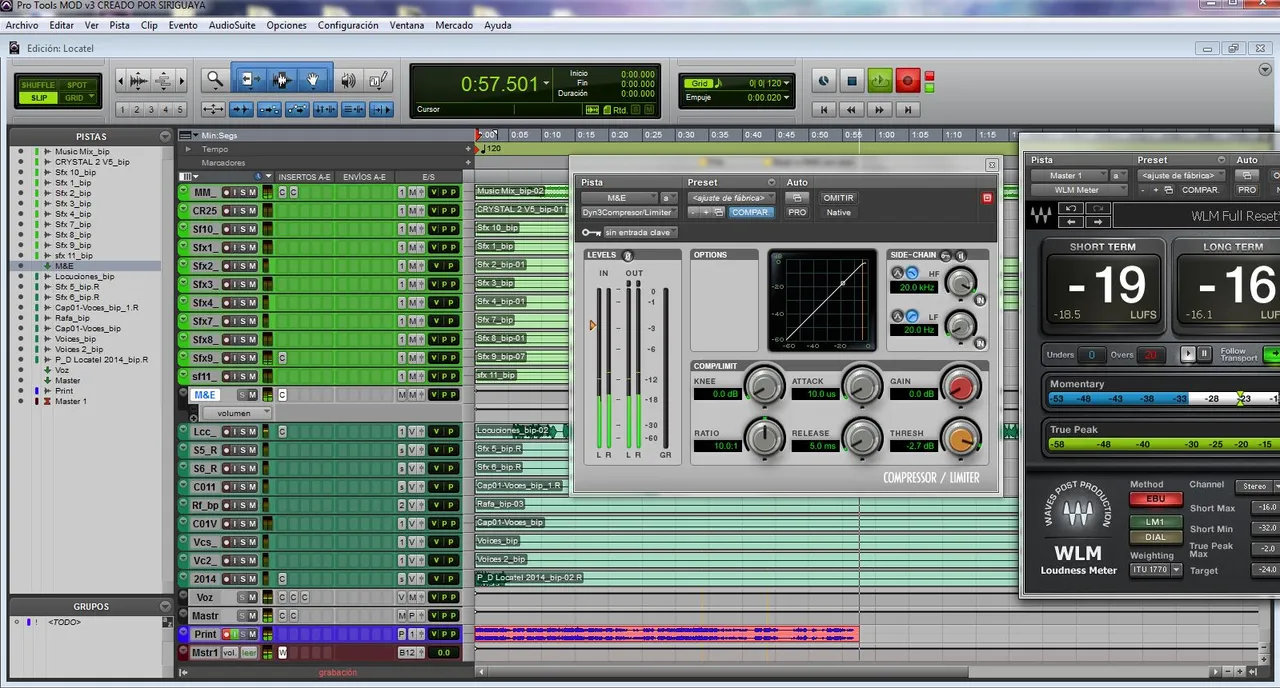This screenshot has width=1280, height=688.
Task: Solo the M&E track
Action: click(x=241, y=395)
